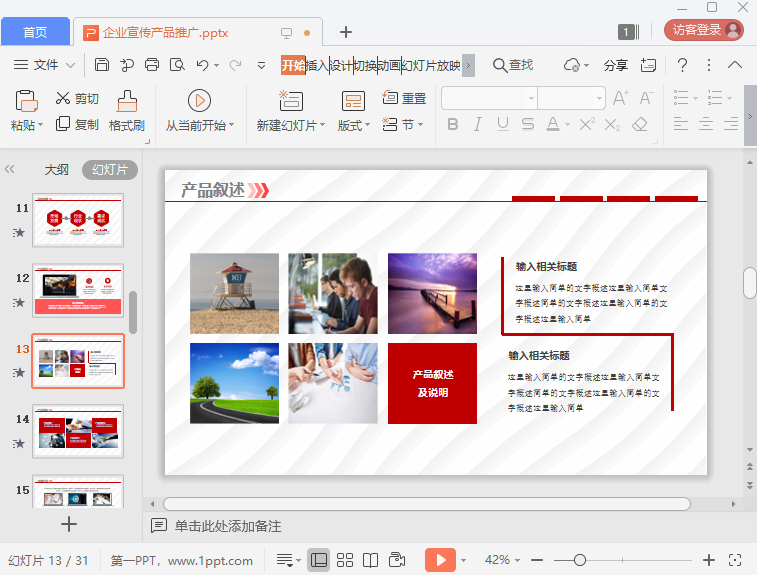Switch to slide sorter grid view
The height and width of the screenshot is (575, 757).
click(345, 560)
